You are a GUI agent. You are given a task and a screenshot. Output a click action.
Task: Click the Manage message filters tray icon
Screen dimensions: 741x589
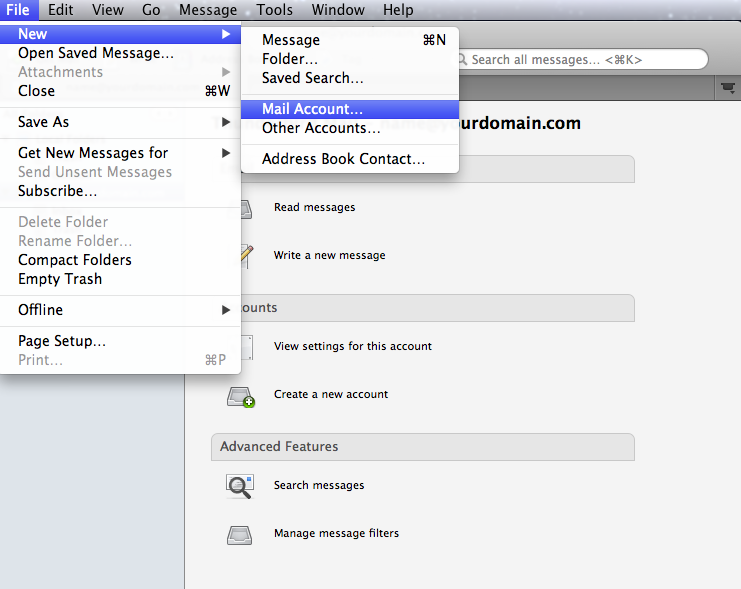coord(240,536)
